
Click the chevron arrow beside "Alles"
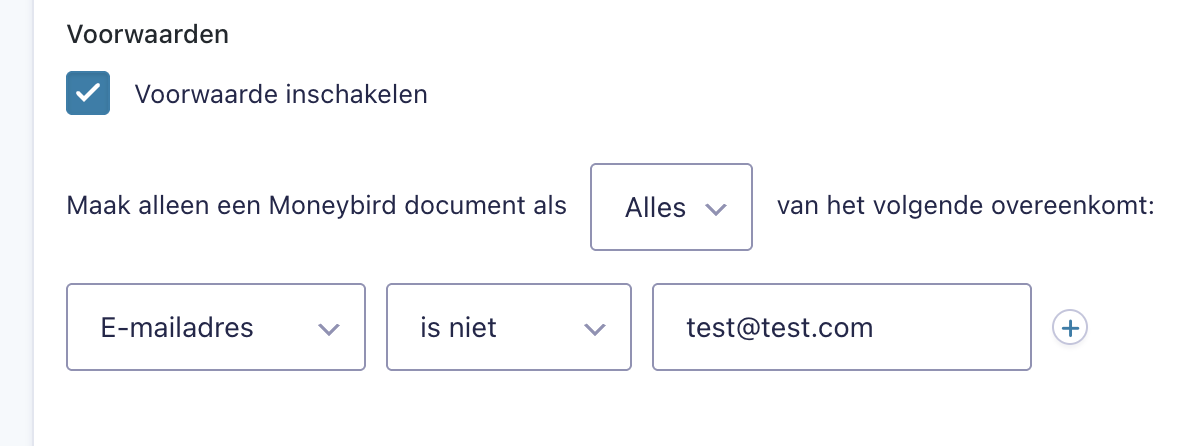(714, 208)
